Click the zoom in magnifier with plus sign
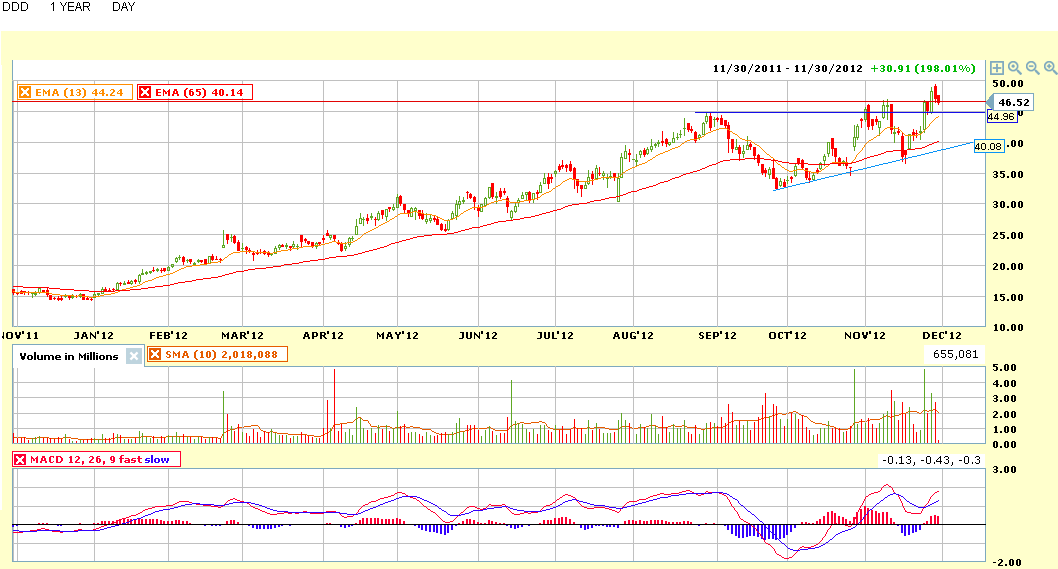The height and width of the screenshot is (569, 1058). pos(1050,67)
